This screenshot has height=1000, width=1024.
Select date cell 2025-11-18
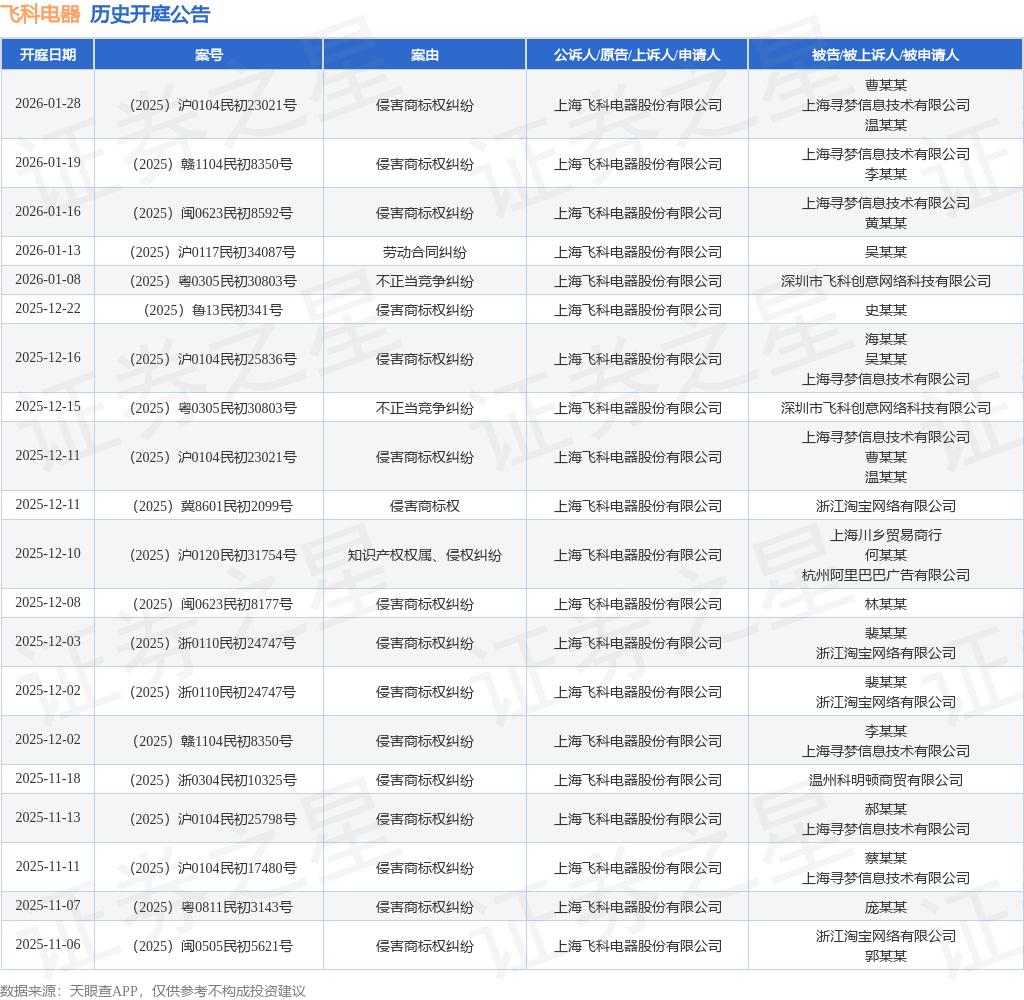48,778
